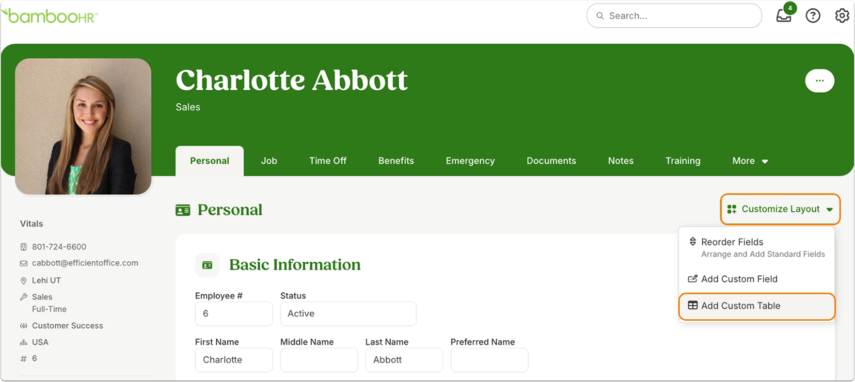Switch to the Job tab
Viewport: 855px width, 382px height.
(269, 161)
